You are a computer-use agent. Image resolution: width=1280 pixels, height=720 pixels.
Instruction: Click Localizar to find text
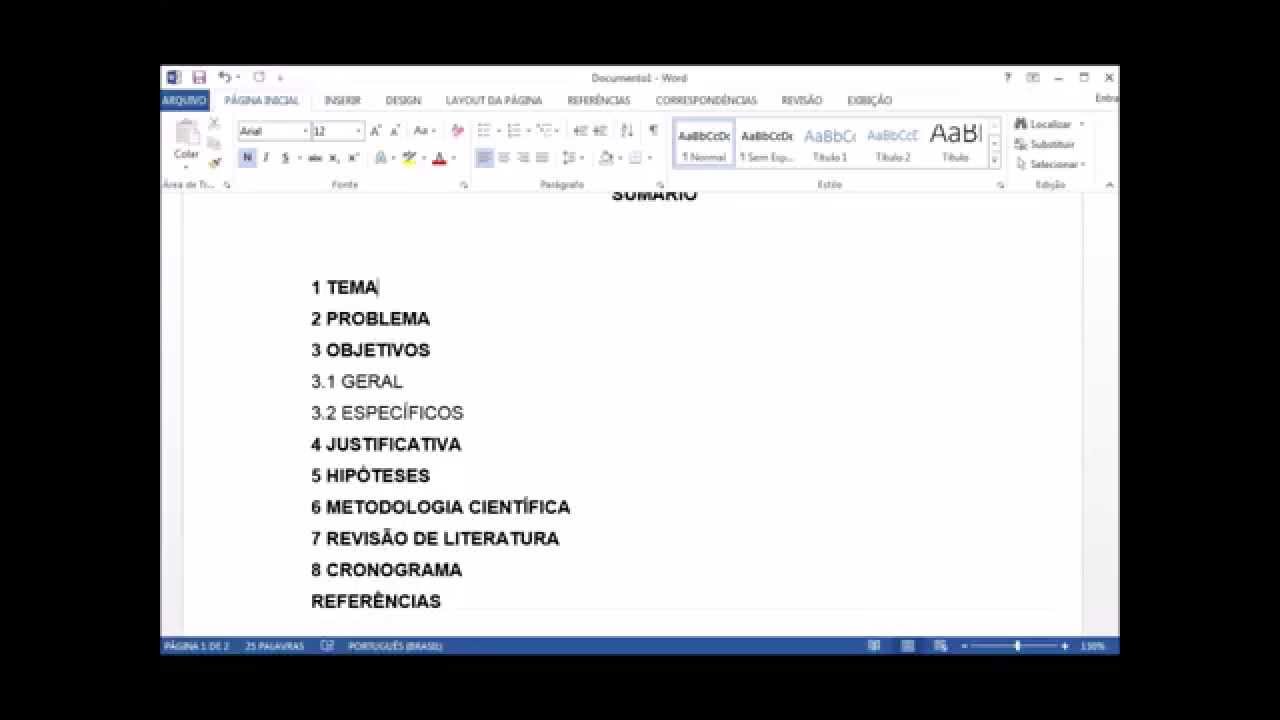[x=1043, y=124]
